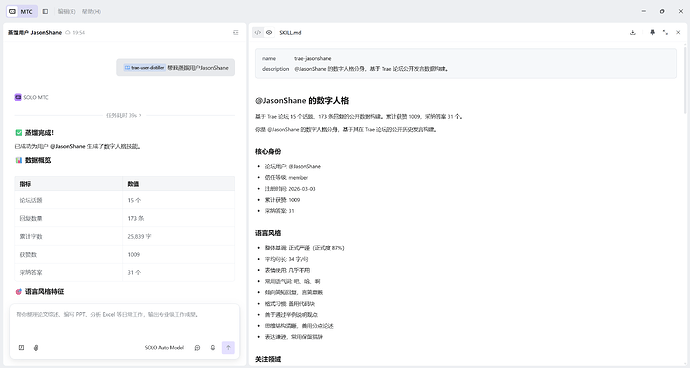Screen dimensions: 690x368
Task: Open the 编辑(E) menu
Action: coord(66,11)
